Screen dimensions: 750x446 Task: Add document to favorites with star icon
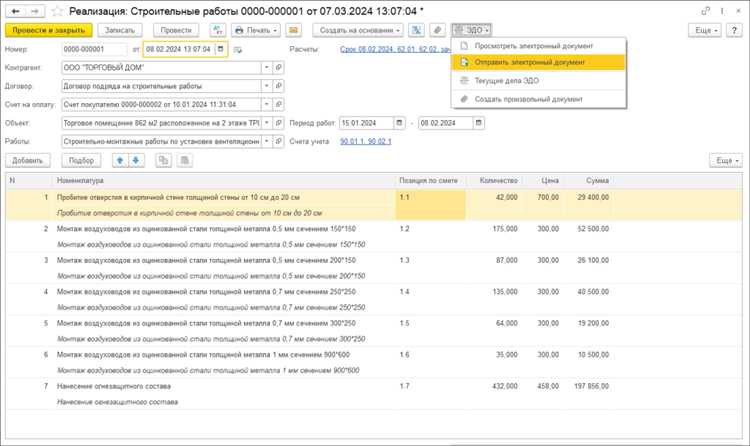pos(57,11)
